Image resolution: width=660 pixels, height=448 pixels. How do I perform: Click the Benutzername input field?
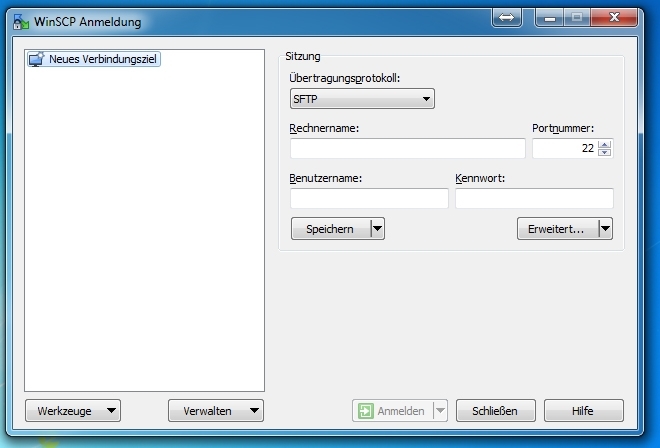point(369,199)
